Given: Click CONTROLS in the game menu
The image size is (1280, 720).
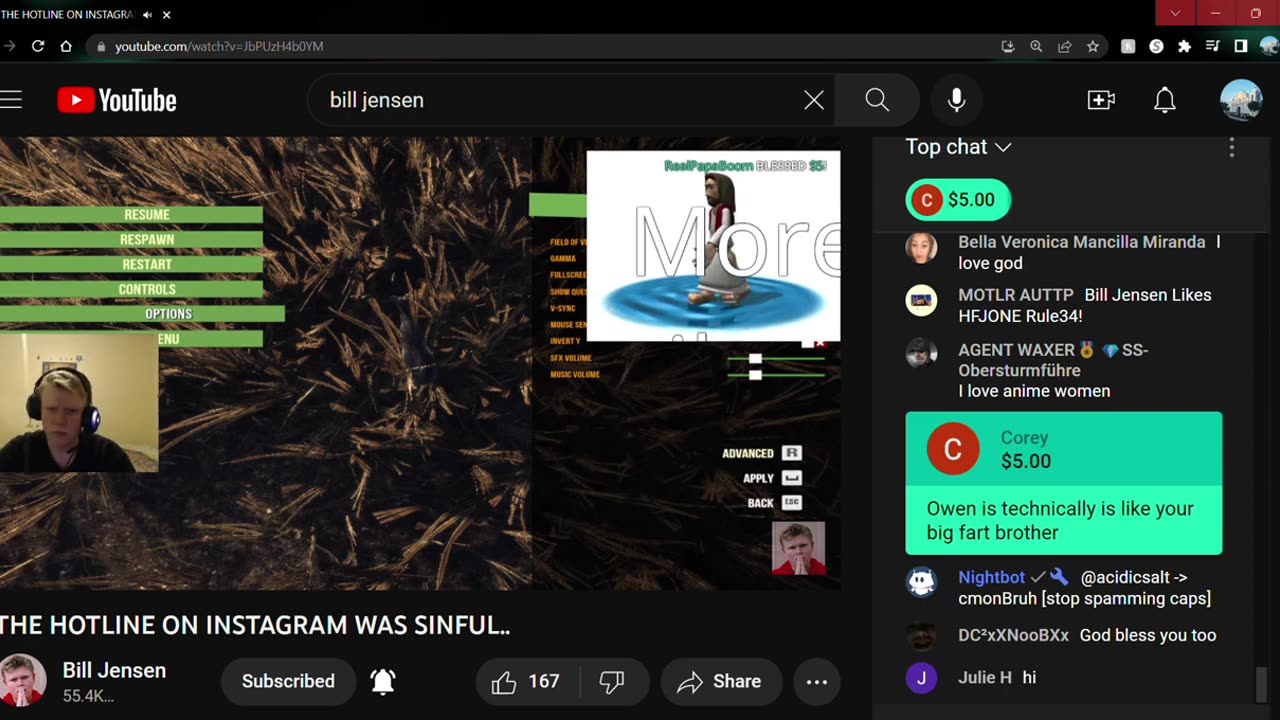Looking at the screenshot, I should coord(131,289).
